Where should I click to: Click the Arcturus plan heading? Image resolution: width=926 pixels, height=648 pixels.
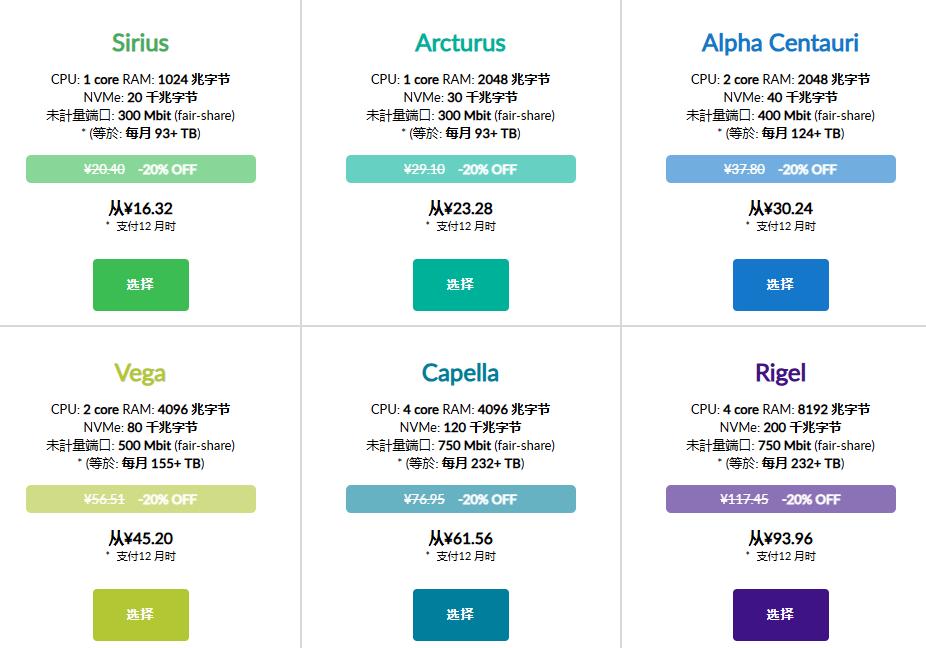click(x=460, y=43)
